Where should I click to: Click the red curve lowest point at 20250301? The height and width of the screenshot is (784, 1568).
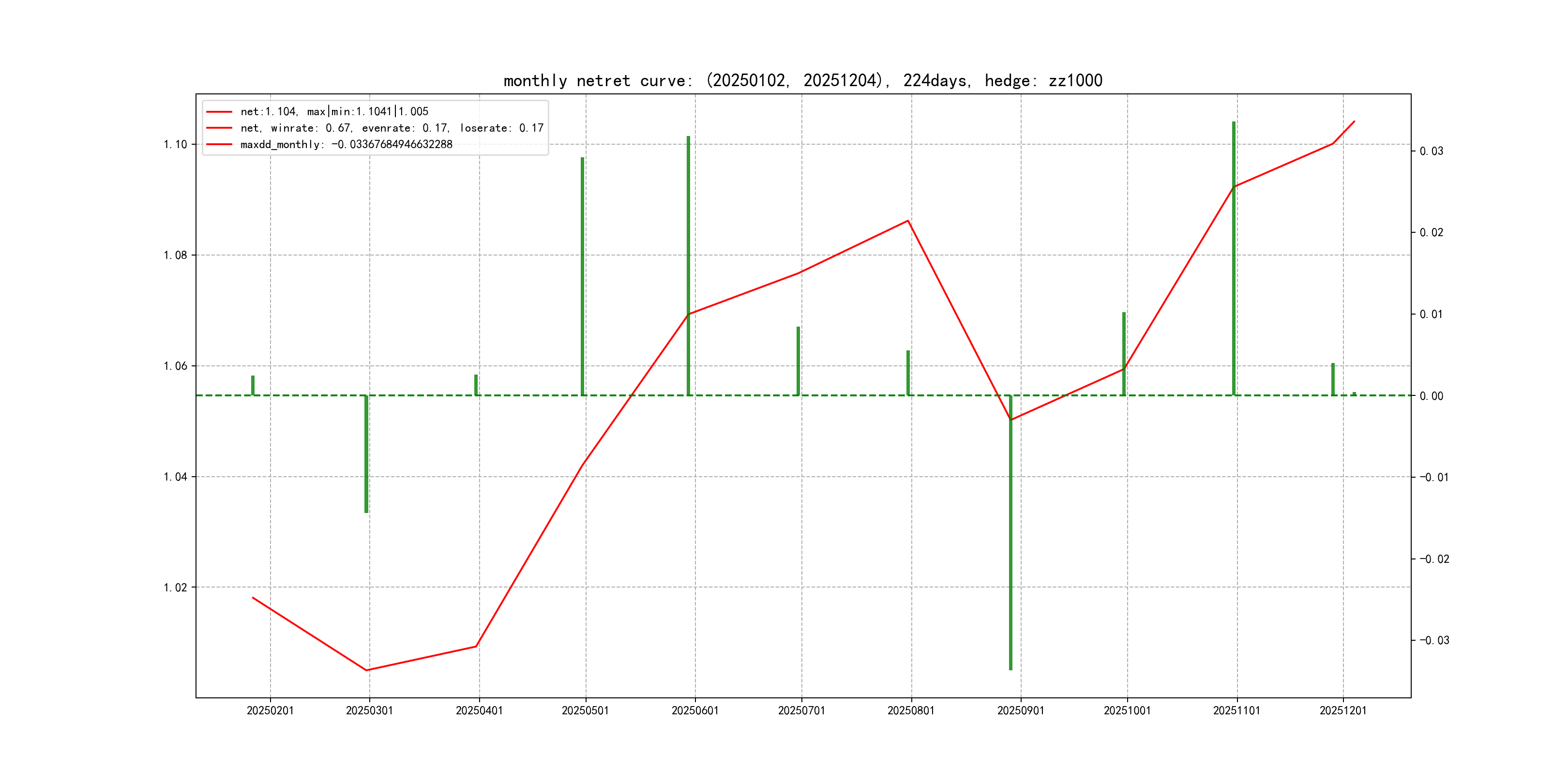pyautogui.click(x=366, y=670)
